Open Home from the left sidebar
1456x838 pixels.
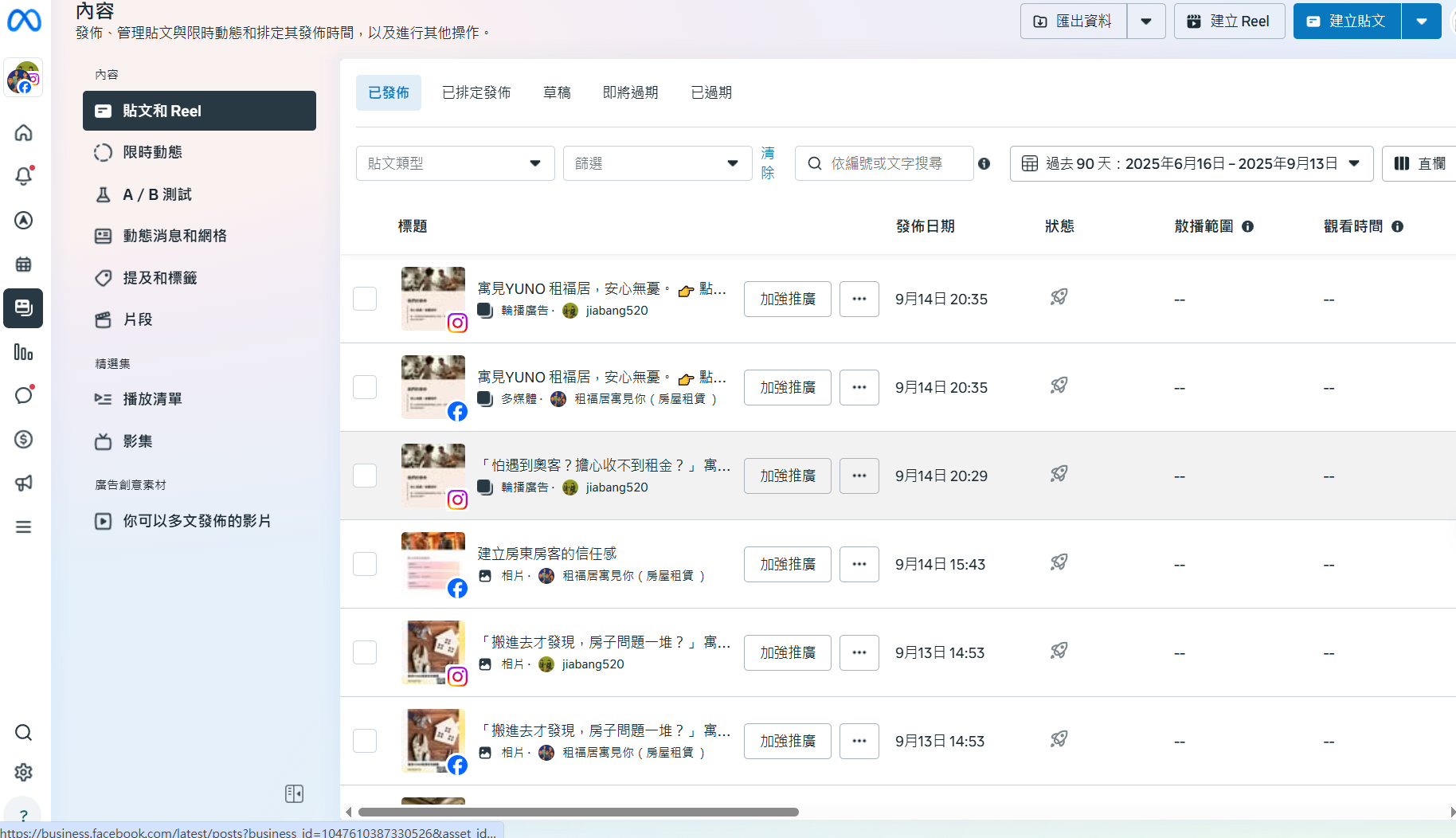24,132
